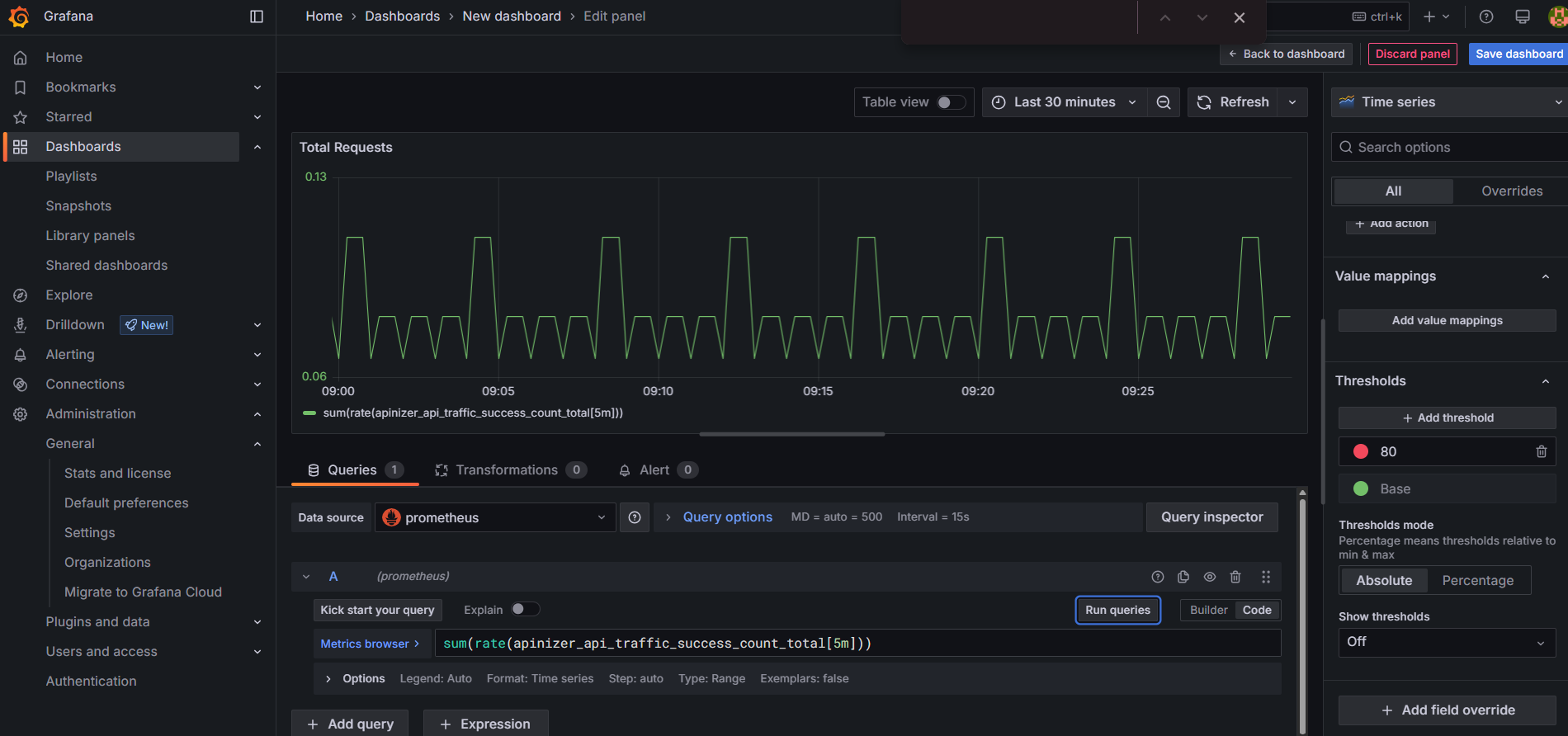Zoom out time range with magnifier icon

[1164, 102]
